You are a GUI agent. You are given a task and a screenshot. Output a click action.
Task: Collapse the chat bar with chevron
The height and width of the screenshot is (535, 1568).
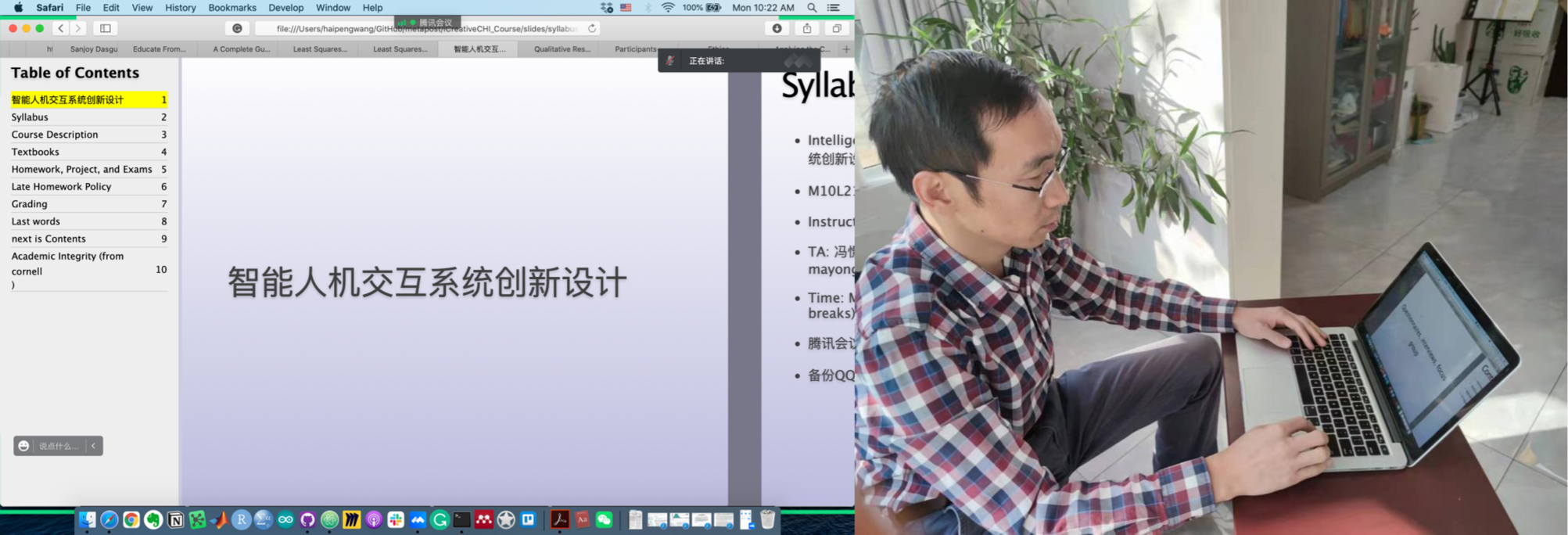94,446
